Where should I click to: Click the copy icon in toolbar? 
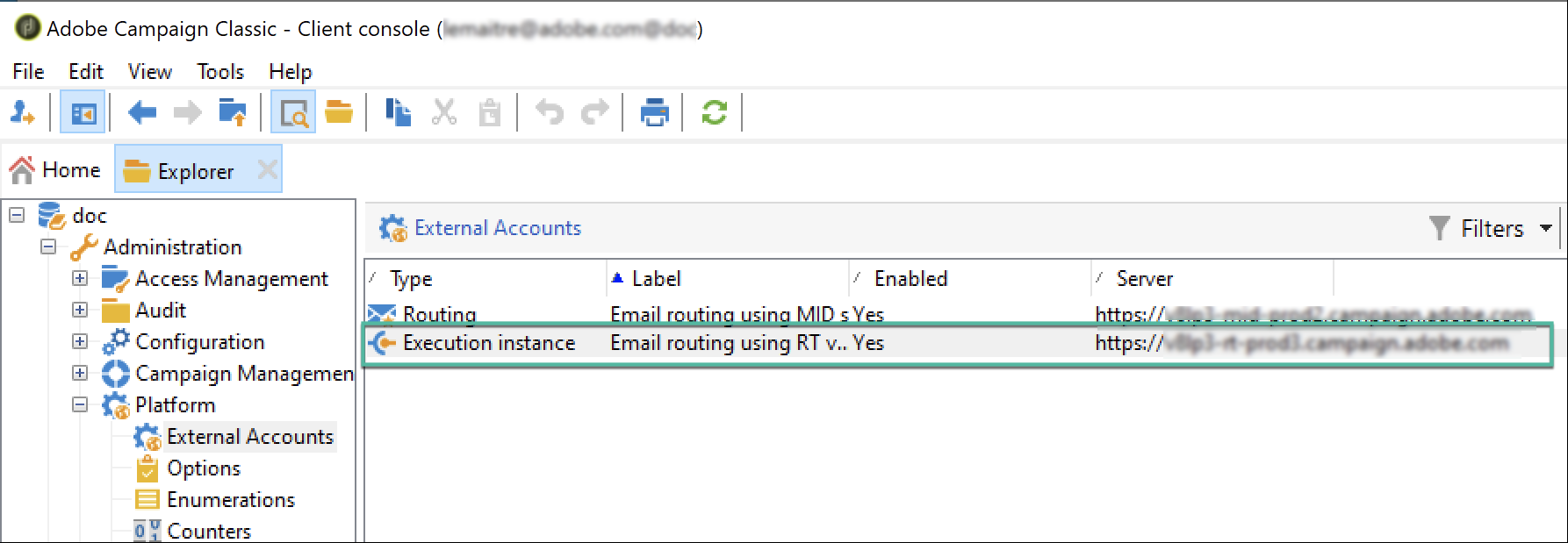tap(399, 112)
